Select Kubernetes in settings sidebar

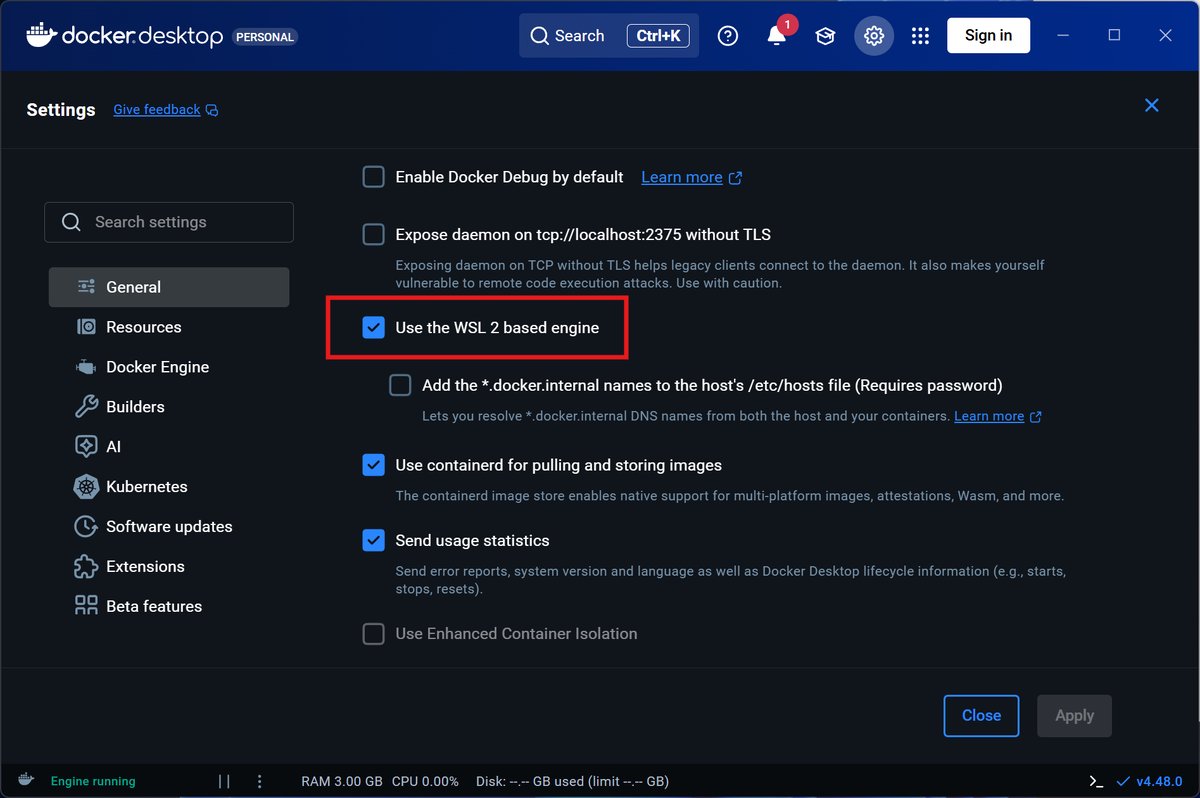146,487
